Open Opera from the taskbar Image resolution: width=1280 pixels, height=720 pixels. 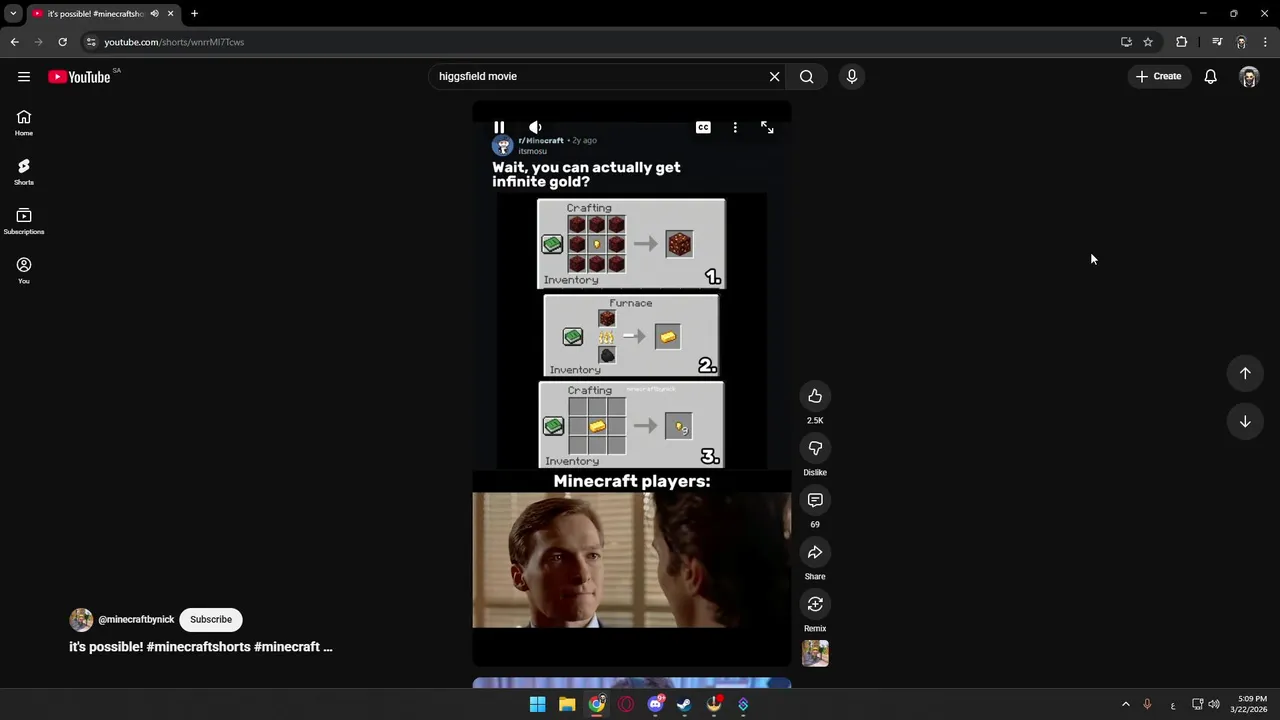pyautogui.click(x=626, y=705)
